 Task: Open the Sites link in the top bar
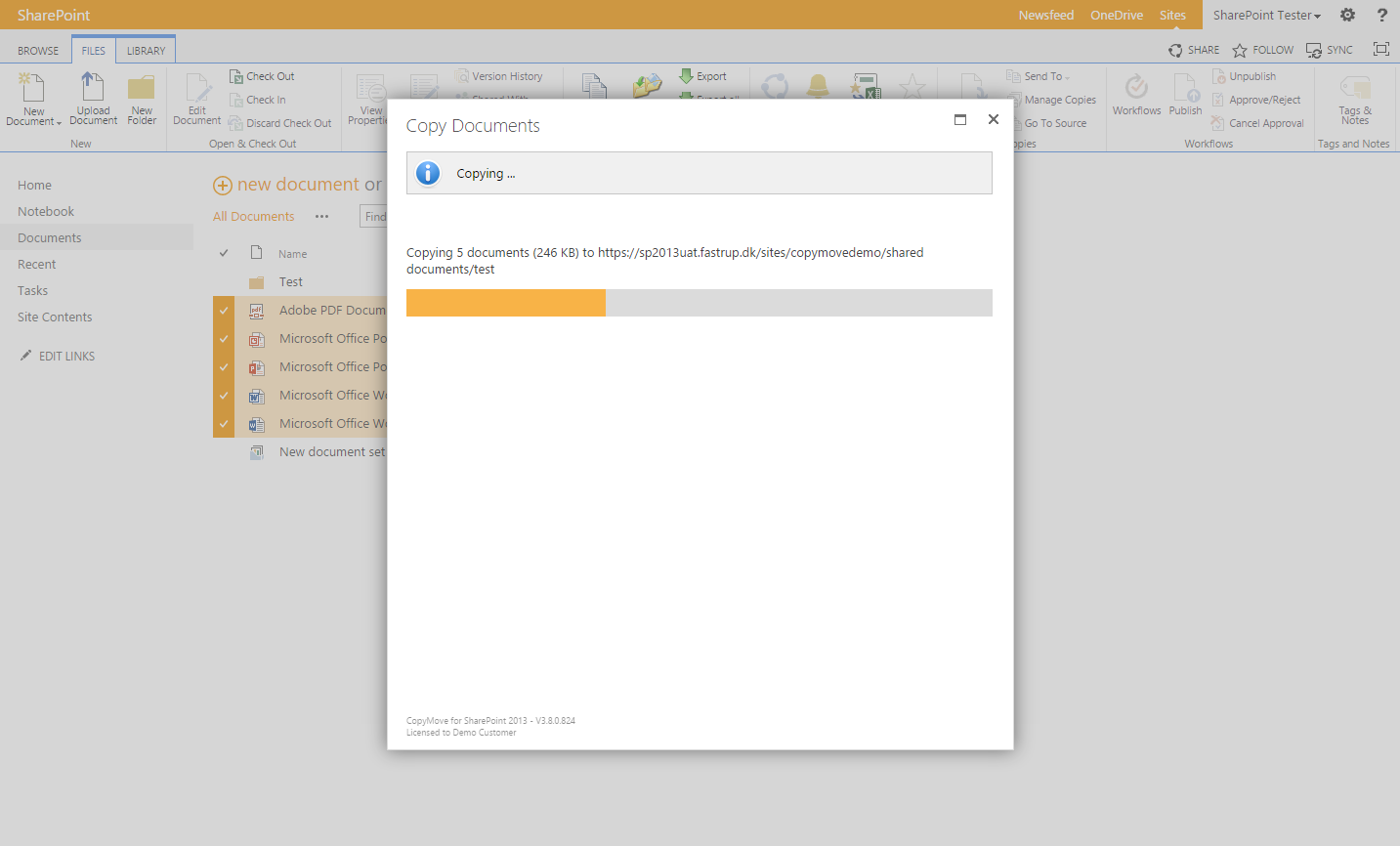[1172, 15]
